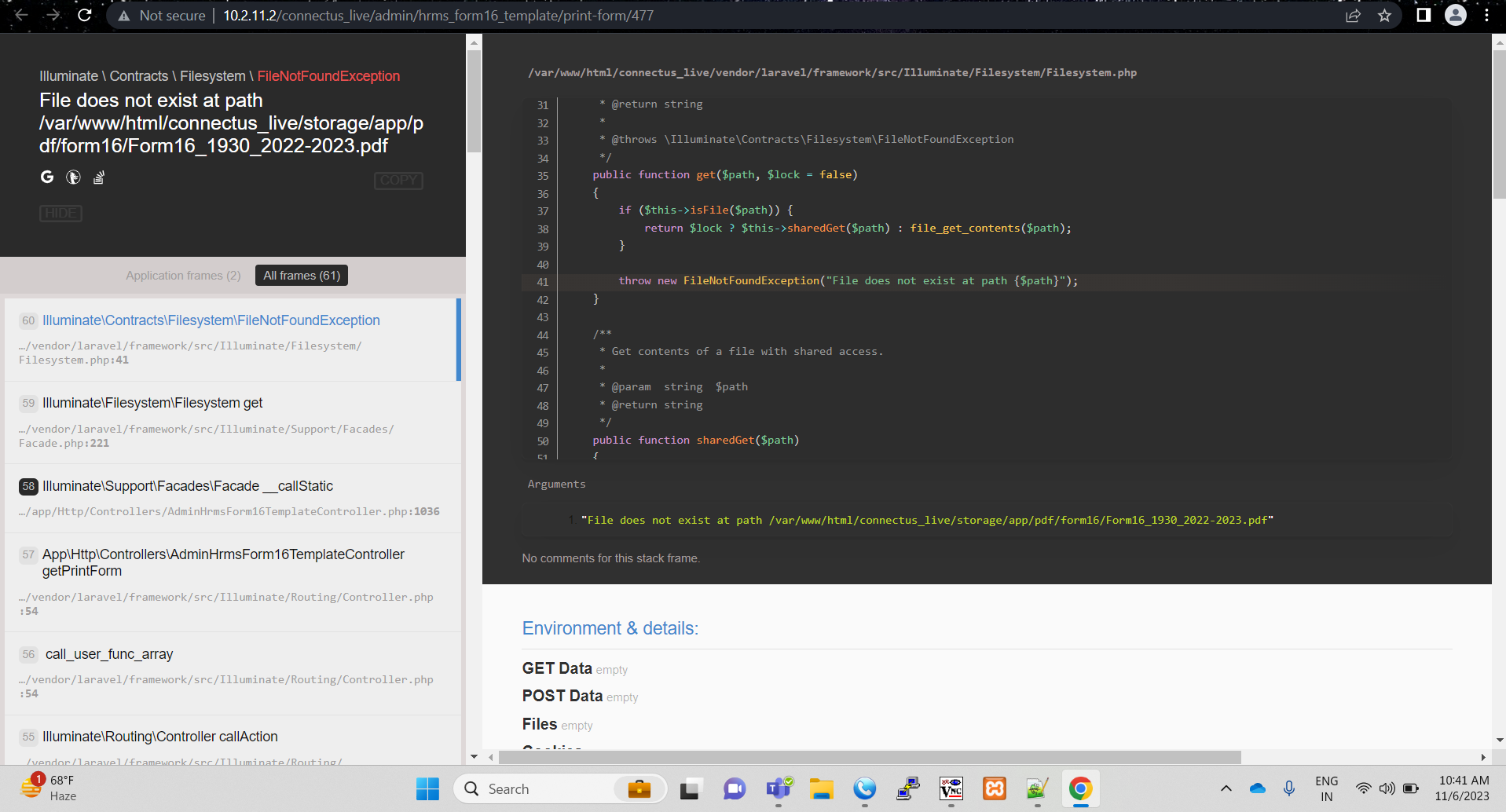Click the GET Data label
1506x812 pixels.
tap(557, 668)
